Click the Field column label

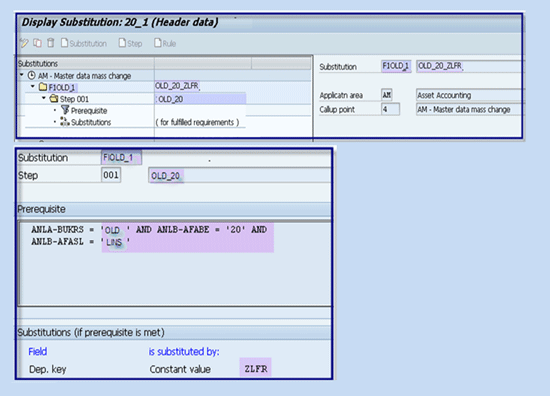(x=38, y=351)
